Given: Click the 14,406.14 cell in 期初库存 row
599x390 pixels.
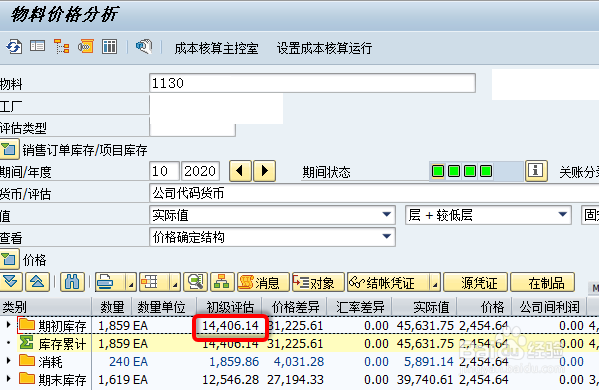Looking at the screenshot, I should coord(230,325).
